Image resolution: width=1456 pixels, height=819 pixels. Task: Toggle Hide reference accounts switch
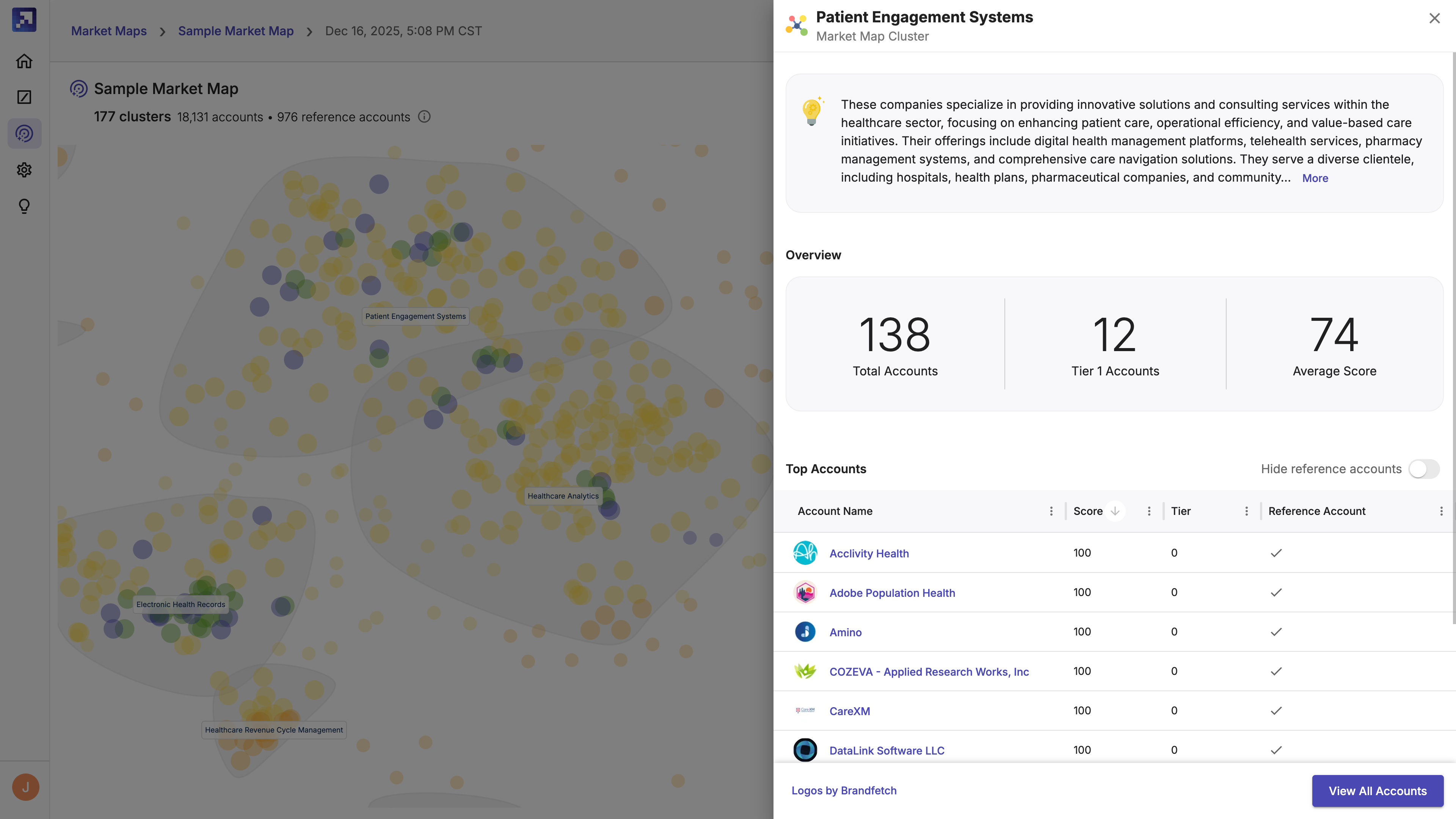tap(1424, 469)
